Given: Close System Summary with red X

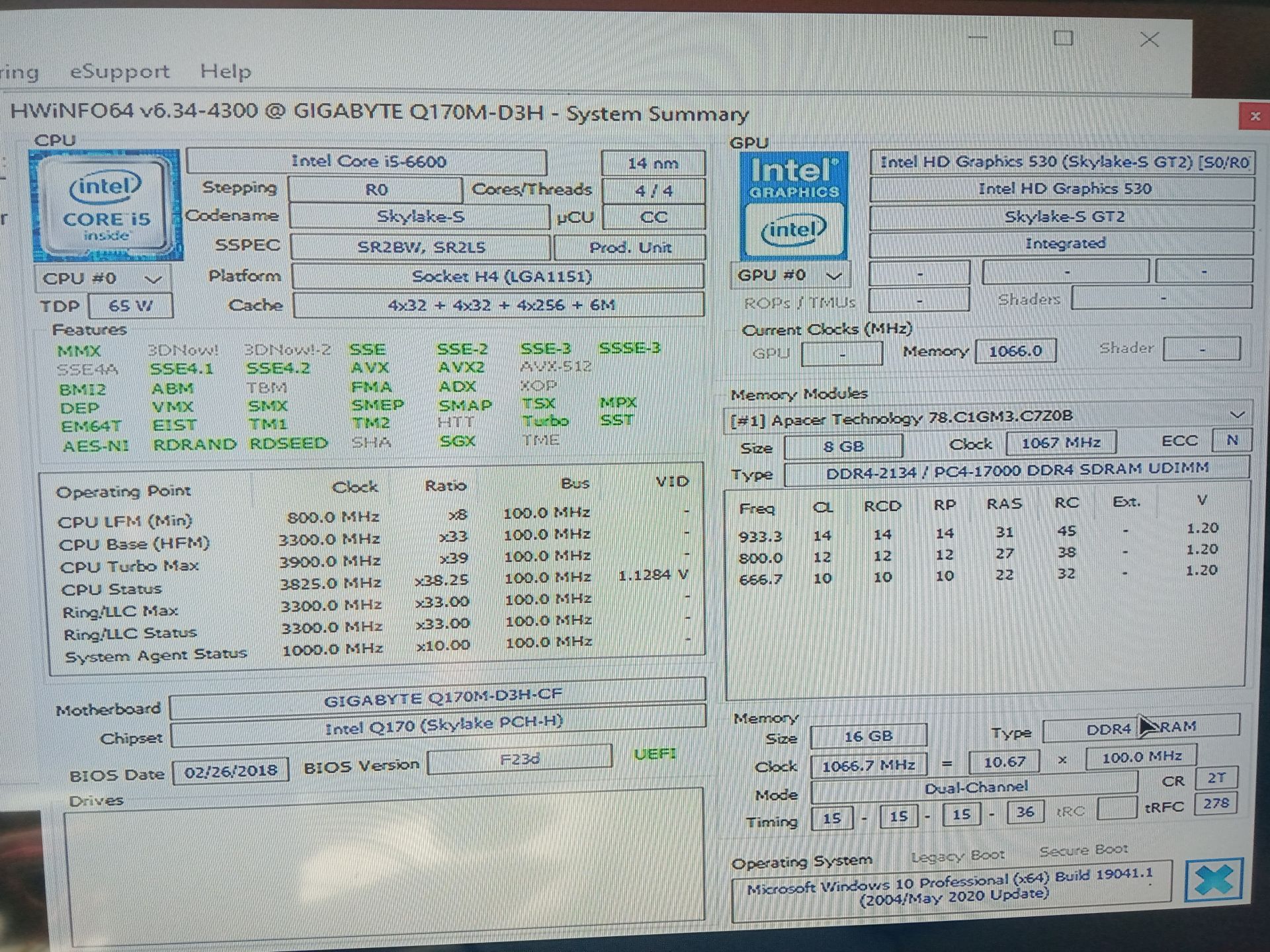Looking at the screenshot, I should click(1255, 116).
